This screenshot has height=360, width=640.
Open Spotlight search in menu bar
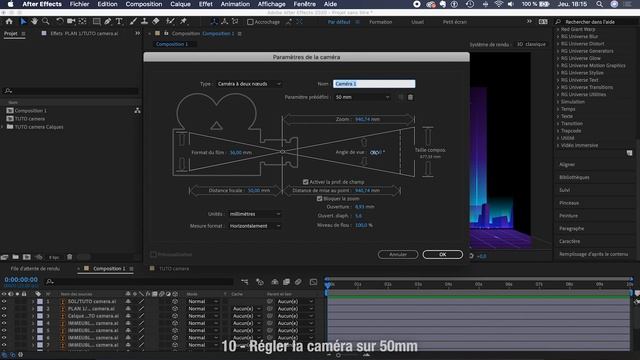pyautogui.click(x=599, y=4)
